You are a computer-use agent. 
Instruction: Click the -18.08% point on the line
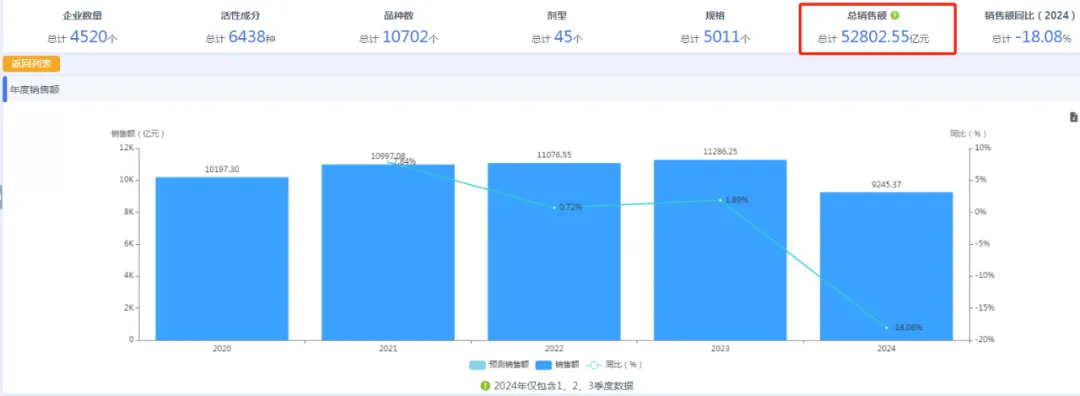886,328
